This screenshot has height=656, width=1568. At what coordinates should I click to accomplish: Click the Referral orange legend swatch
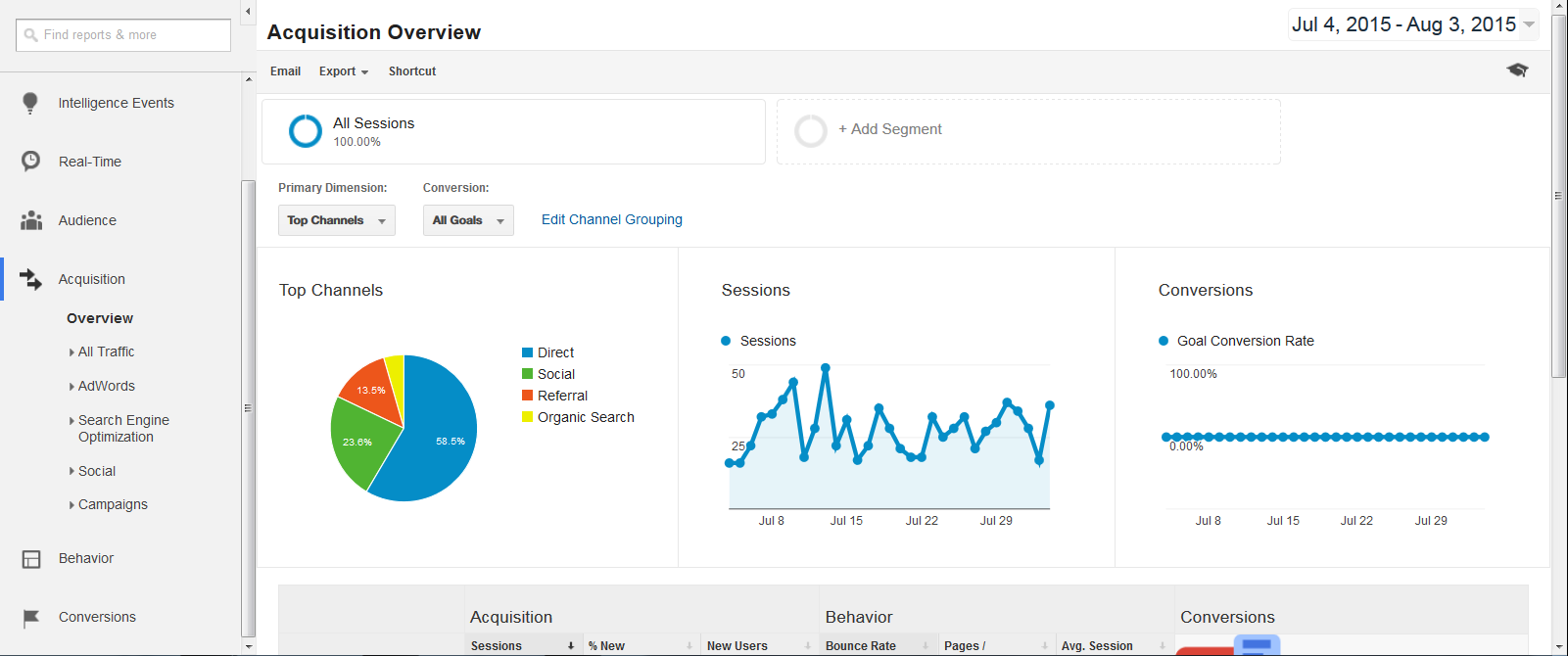click(x=528, y=396)
